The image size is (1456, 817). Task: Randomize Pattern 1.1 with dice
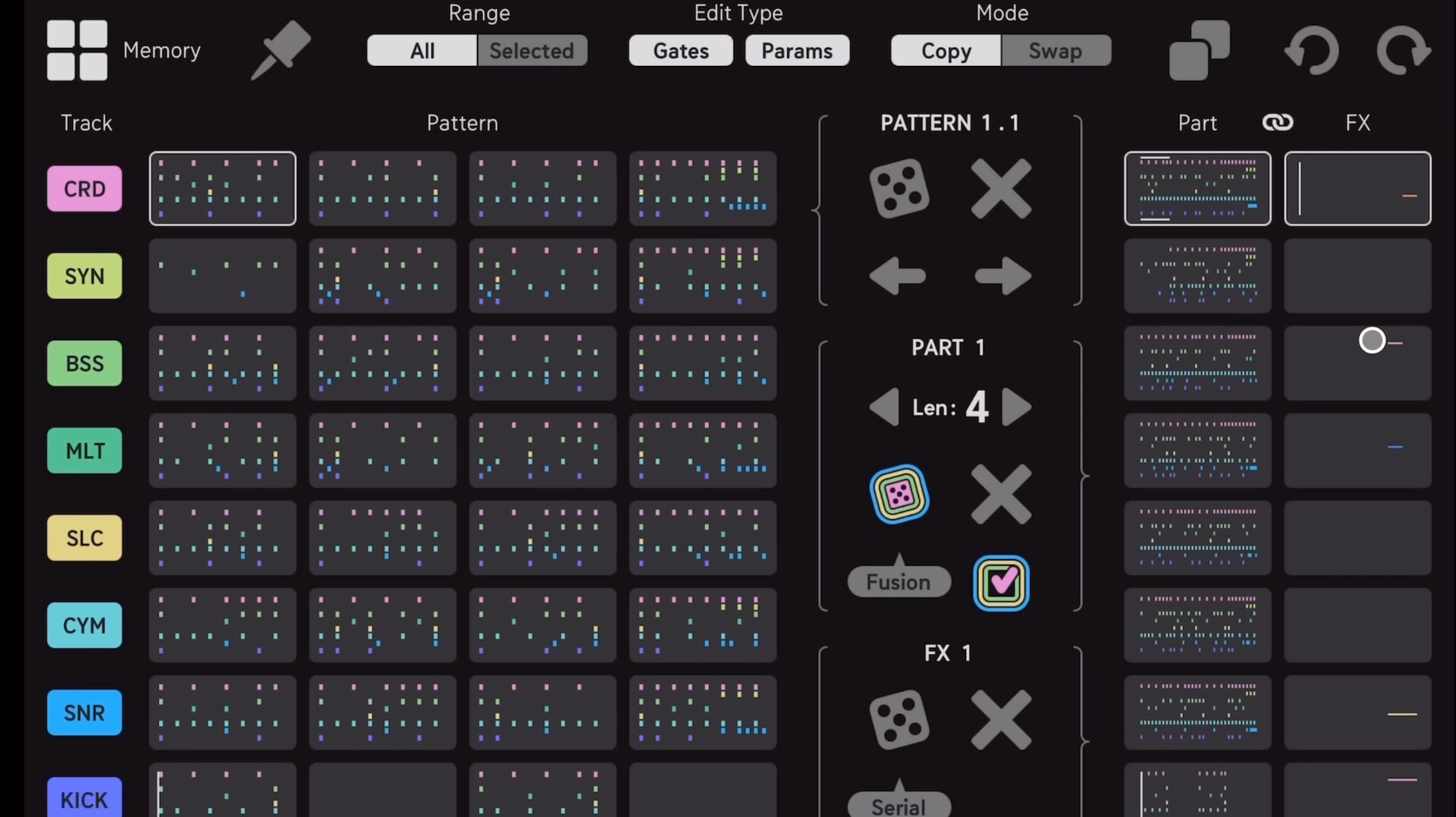[899, 188]
